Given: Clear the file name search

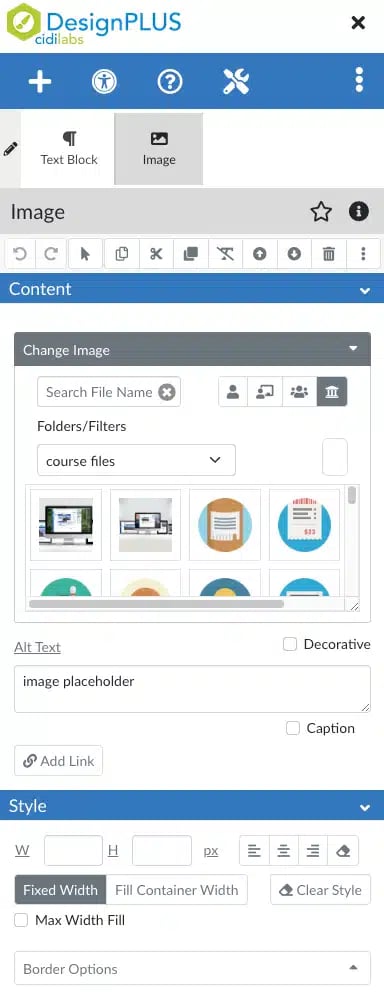Looking at the screenshot, I should [166, 393].
